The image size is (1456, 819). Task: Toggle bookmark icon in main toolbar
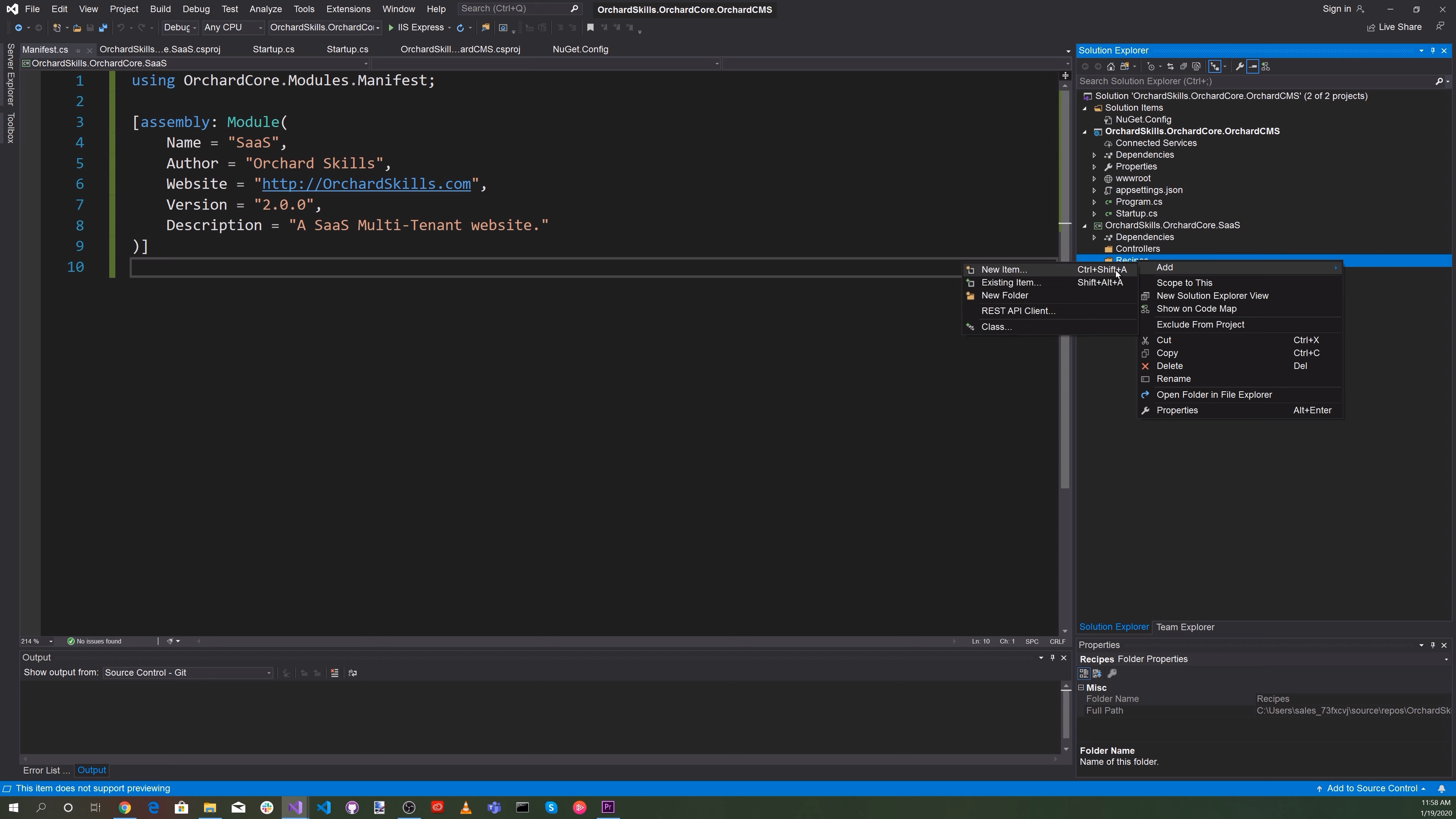coord(590,28)
